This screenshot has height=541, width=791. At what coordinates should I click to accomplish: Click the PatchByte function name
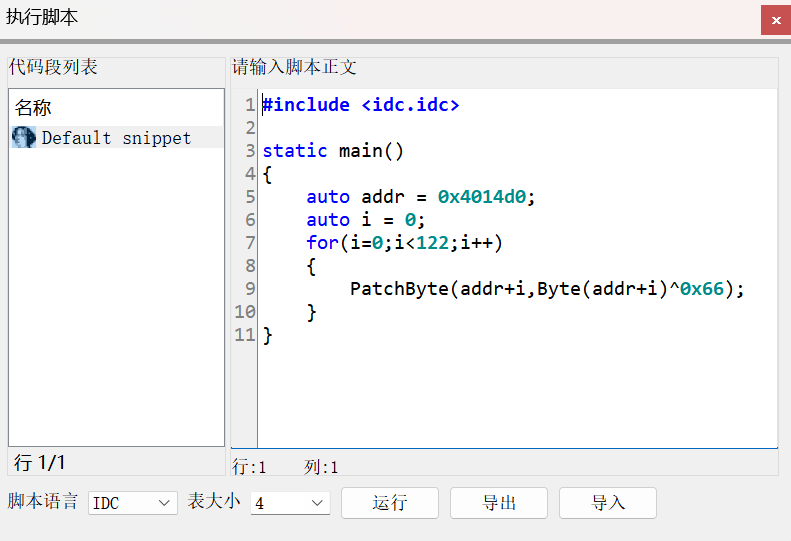point(399,289)
